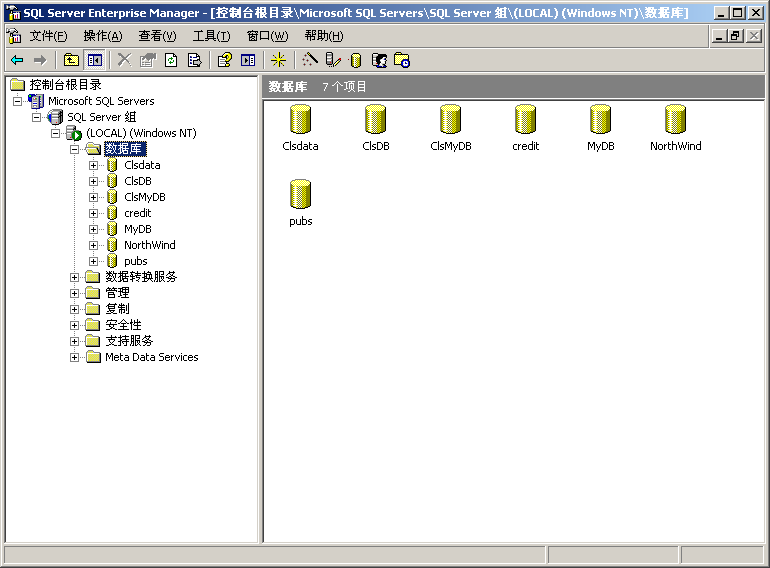Open the 操作(A) menu
The width and height of the screenshot is (770, 568).
click(103, 36)
